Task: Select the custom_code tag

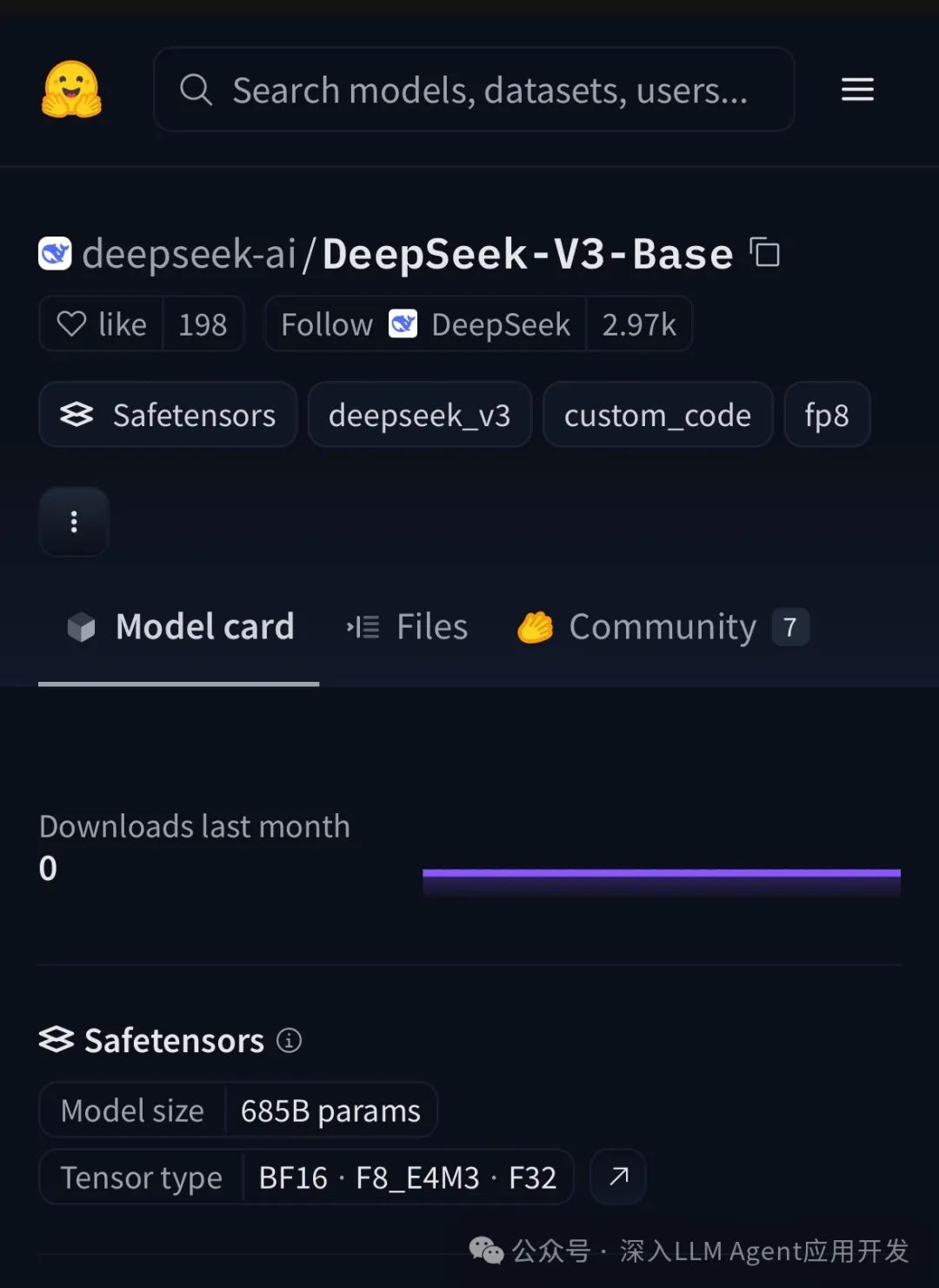Action: 658,415
